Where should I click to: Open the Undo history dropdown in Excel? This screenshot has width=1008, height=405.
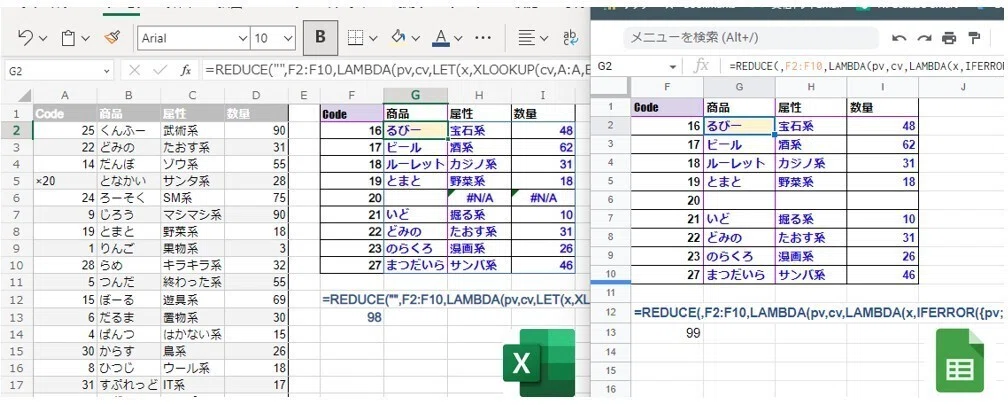click(x=43, y=39)
